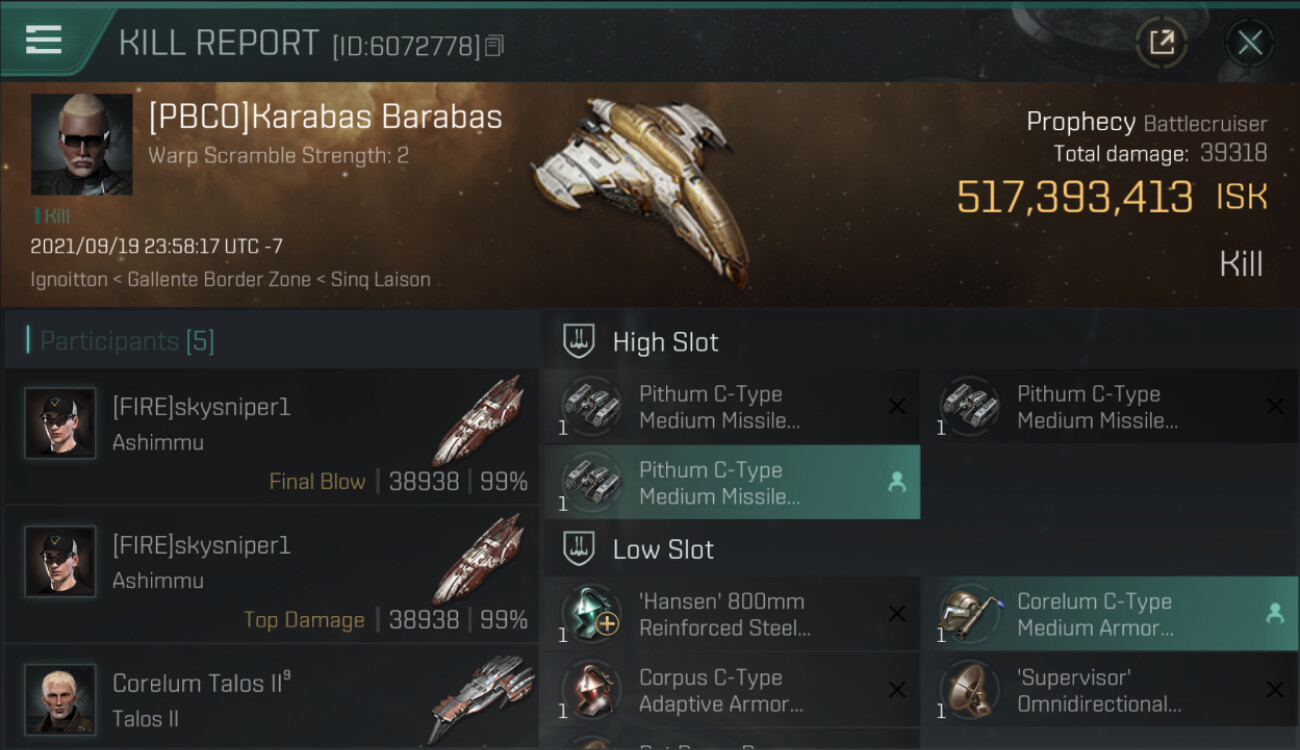Viewport: 1300px width, 750px height.
Task: Click the Low Slot section icon
Action: click(580, 549)
